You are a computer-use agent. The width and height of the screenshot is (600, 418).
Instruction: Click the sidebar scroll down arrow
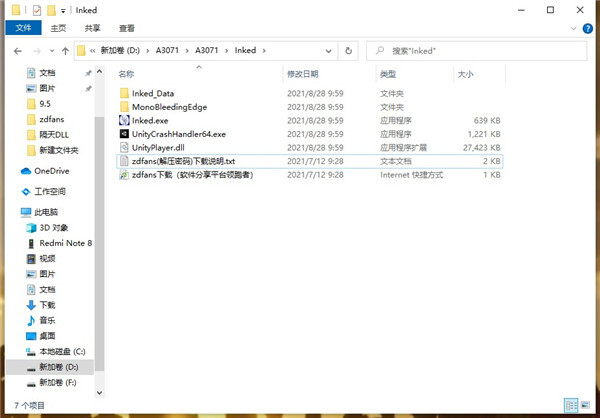pos(99,393)
